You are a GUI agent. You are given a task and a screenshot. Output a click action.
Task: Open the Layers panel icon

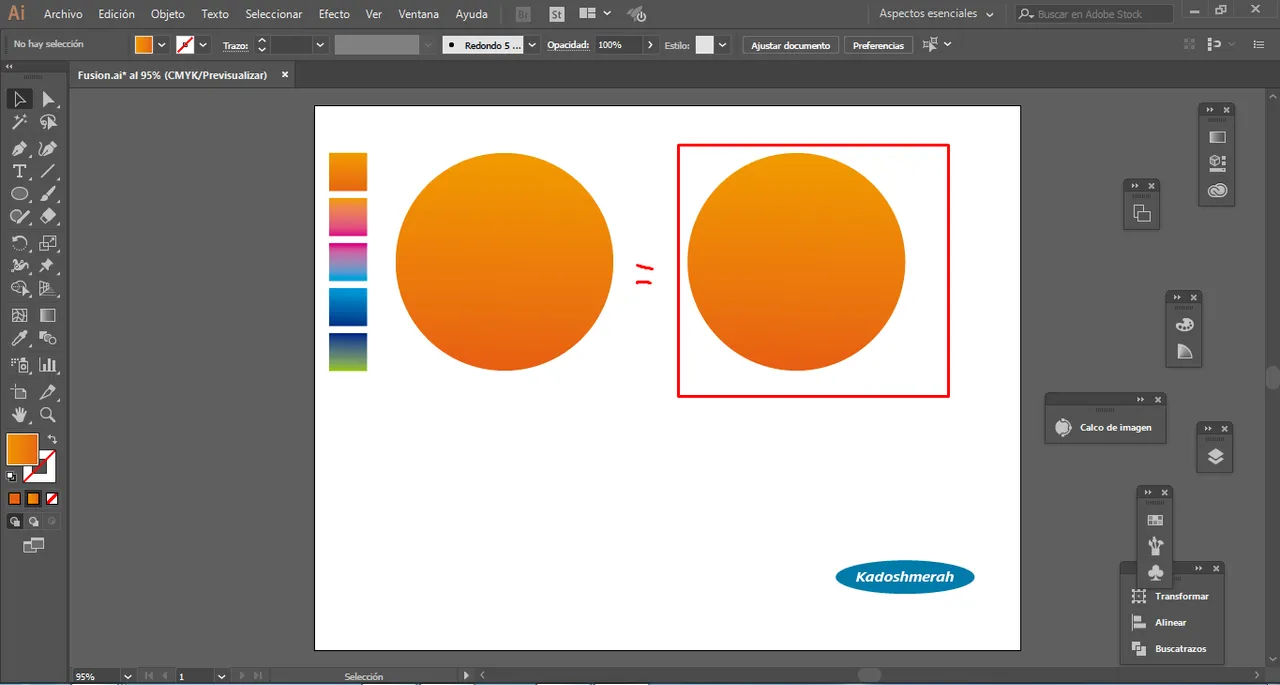click(x=1215, y=457)
